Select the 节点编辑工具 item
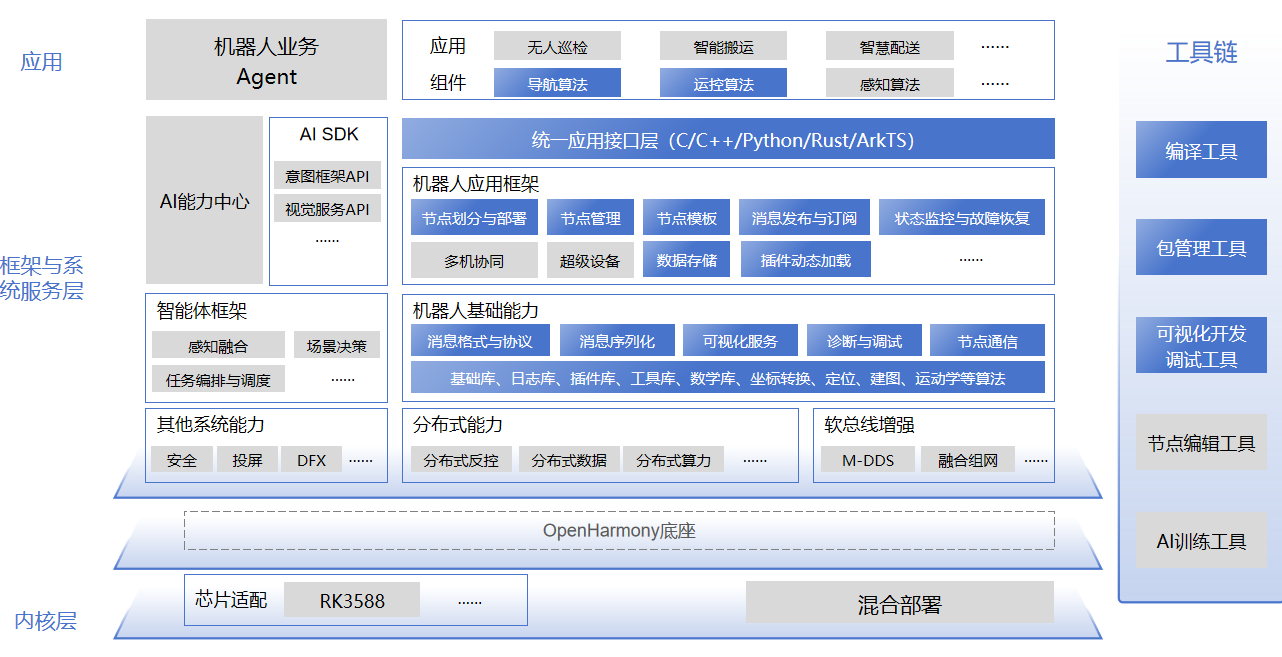 (1201, 442)
